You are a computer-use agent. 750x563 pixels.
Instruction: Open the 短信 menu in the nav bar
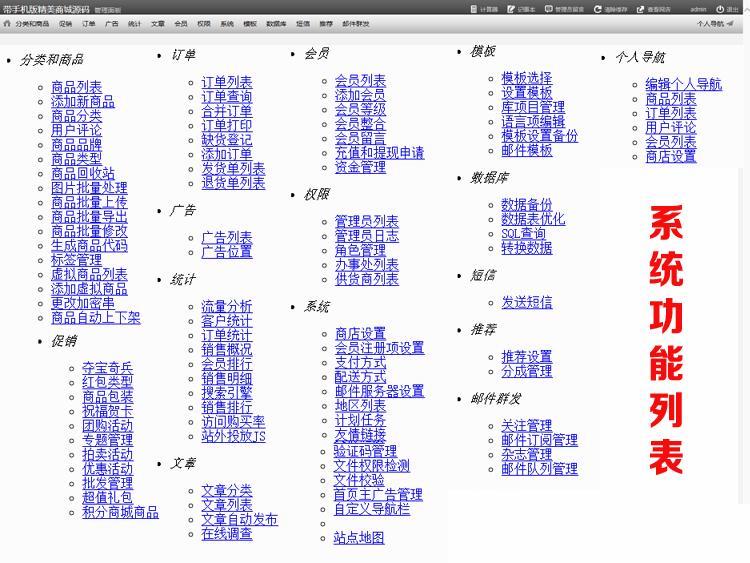(x=303, y=24)
